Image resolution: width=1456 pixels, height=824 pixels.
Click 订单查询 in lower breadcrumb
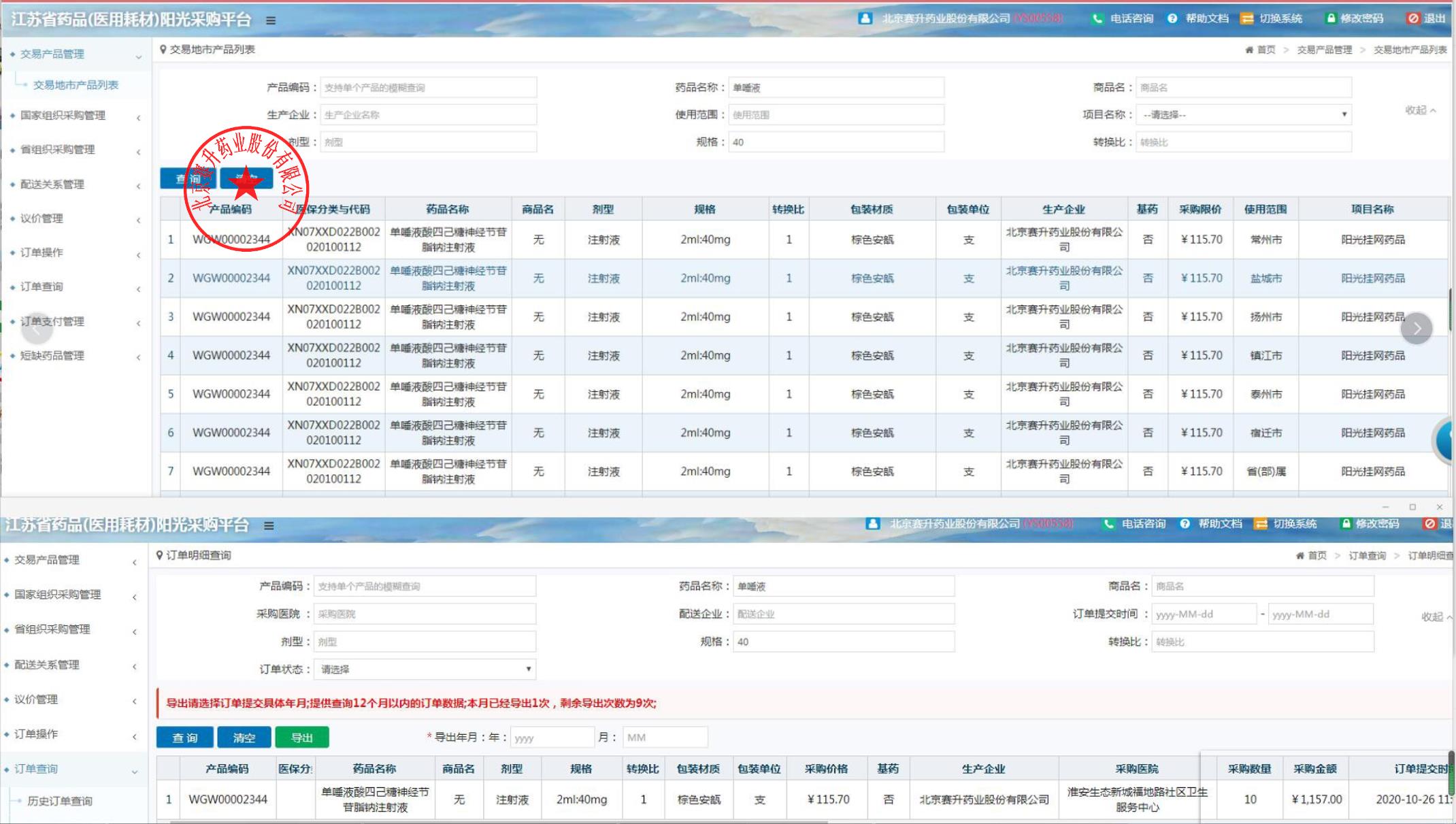[x=1367, y=555]
